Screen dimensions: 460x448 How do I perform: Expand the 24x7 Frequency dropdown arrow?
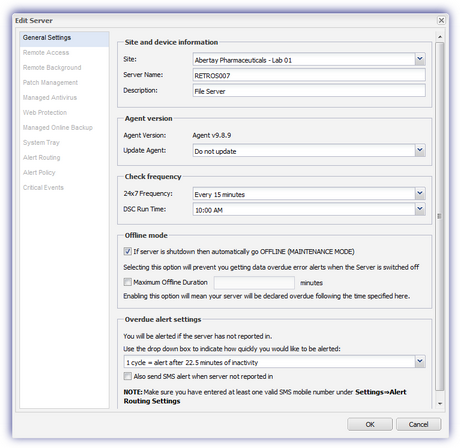click(420, 193)
